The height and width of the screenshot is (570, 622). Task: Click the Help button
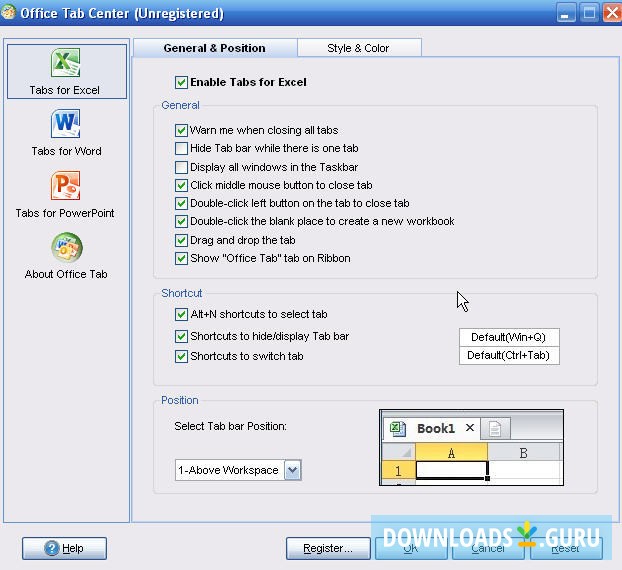pos(64,549)
